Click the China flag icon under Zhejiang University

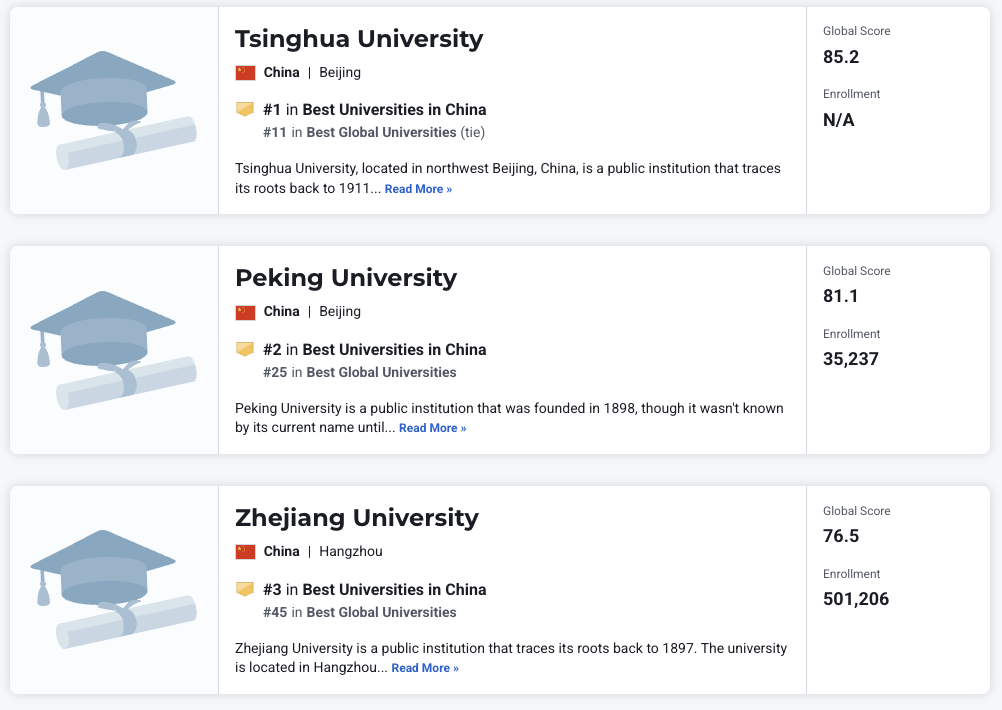coord(245,552)
